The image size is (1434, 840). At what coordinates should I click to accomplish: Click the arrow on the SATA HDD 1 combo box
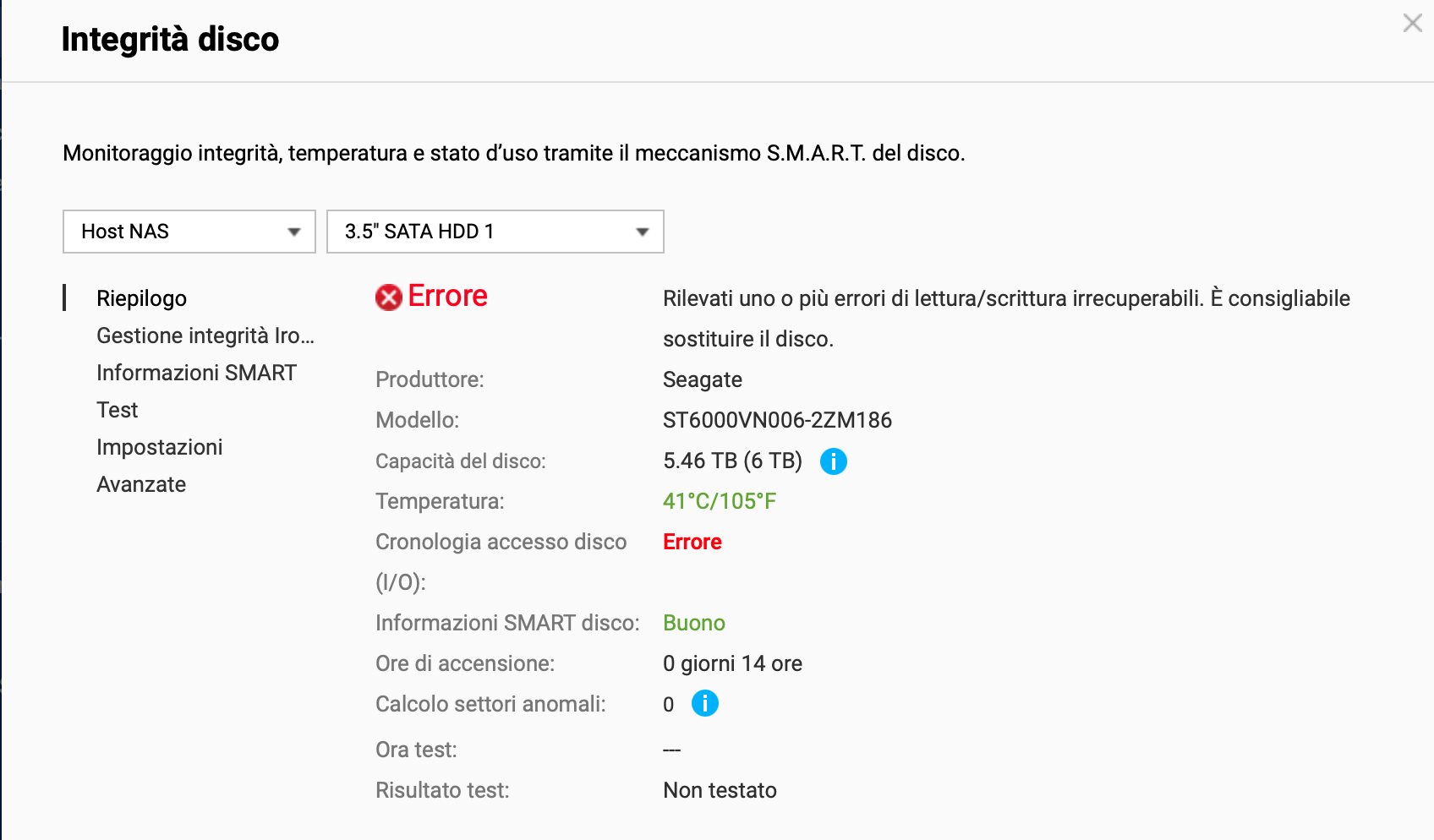(x=643, y=232)
